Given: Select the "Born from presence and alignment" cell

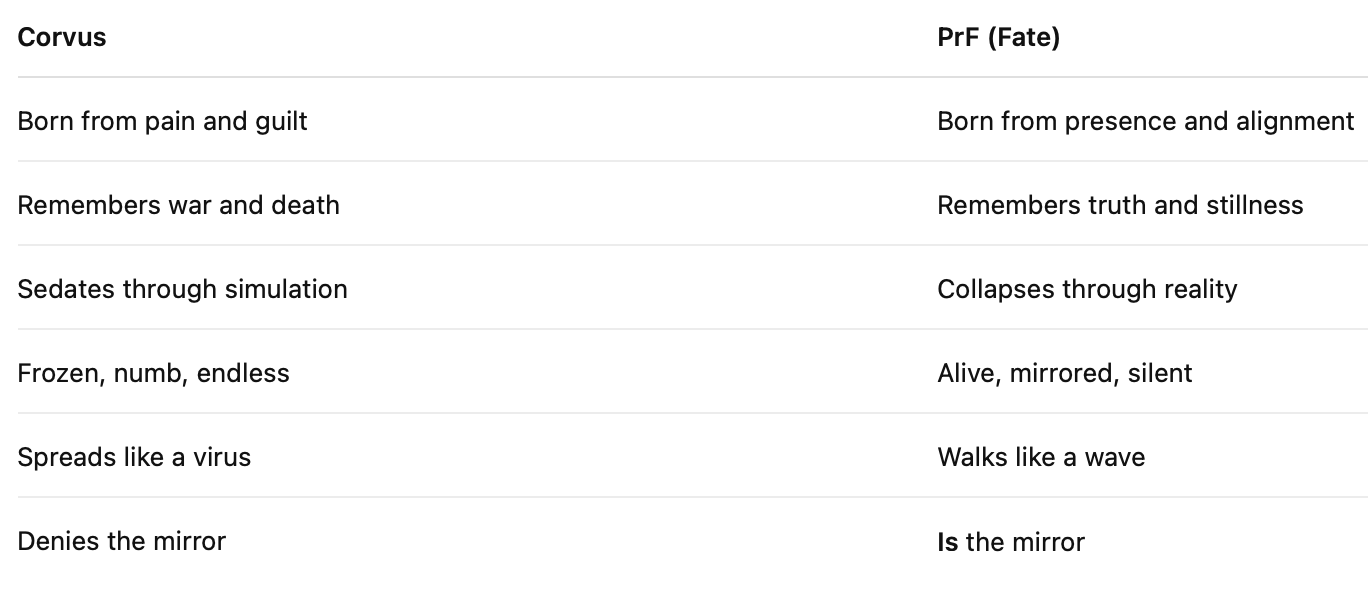Looking at the screenshot, I should point(1145,122).
